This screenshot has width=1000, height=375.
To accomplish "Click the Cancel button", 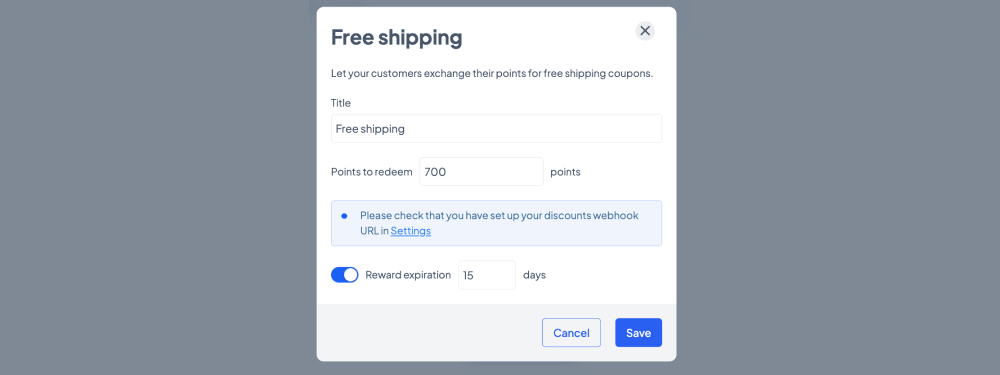I will (x=571, y=333).
